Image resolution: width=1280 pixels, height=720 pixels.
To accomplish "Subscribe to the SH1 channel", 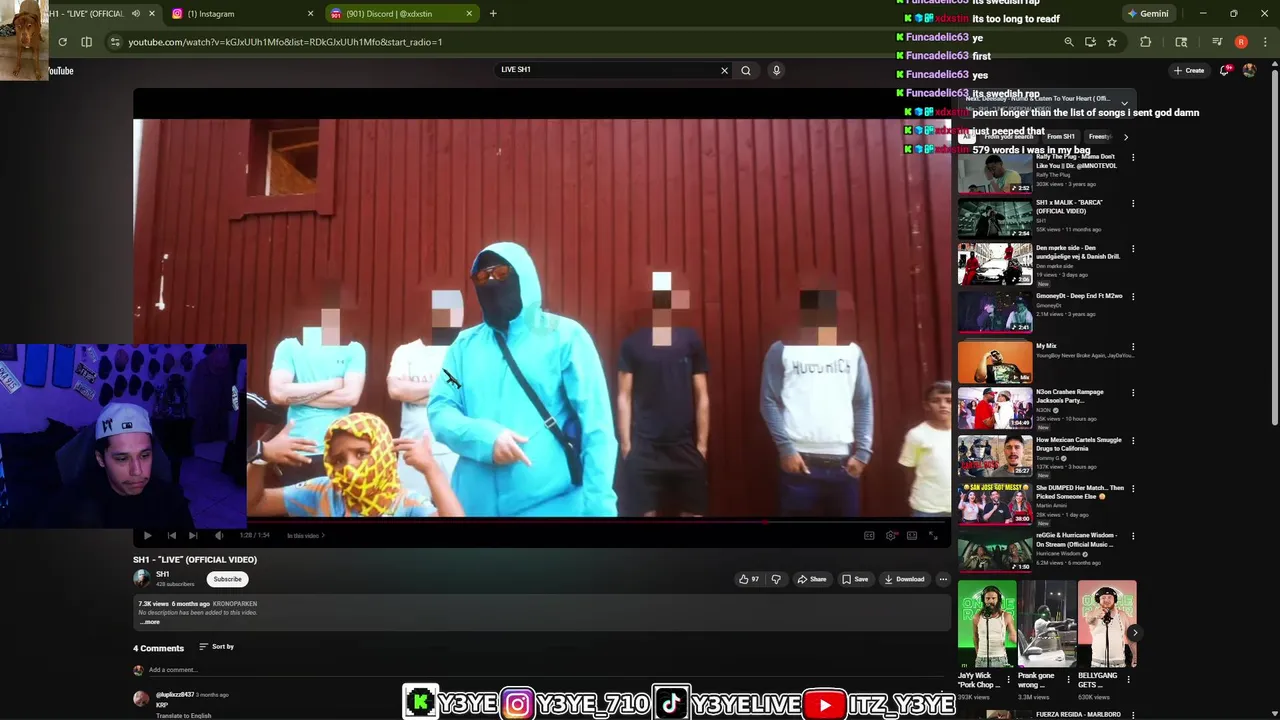I will click(227, 579).
